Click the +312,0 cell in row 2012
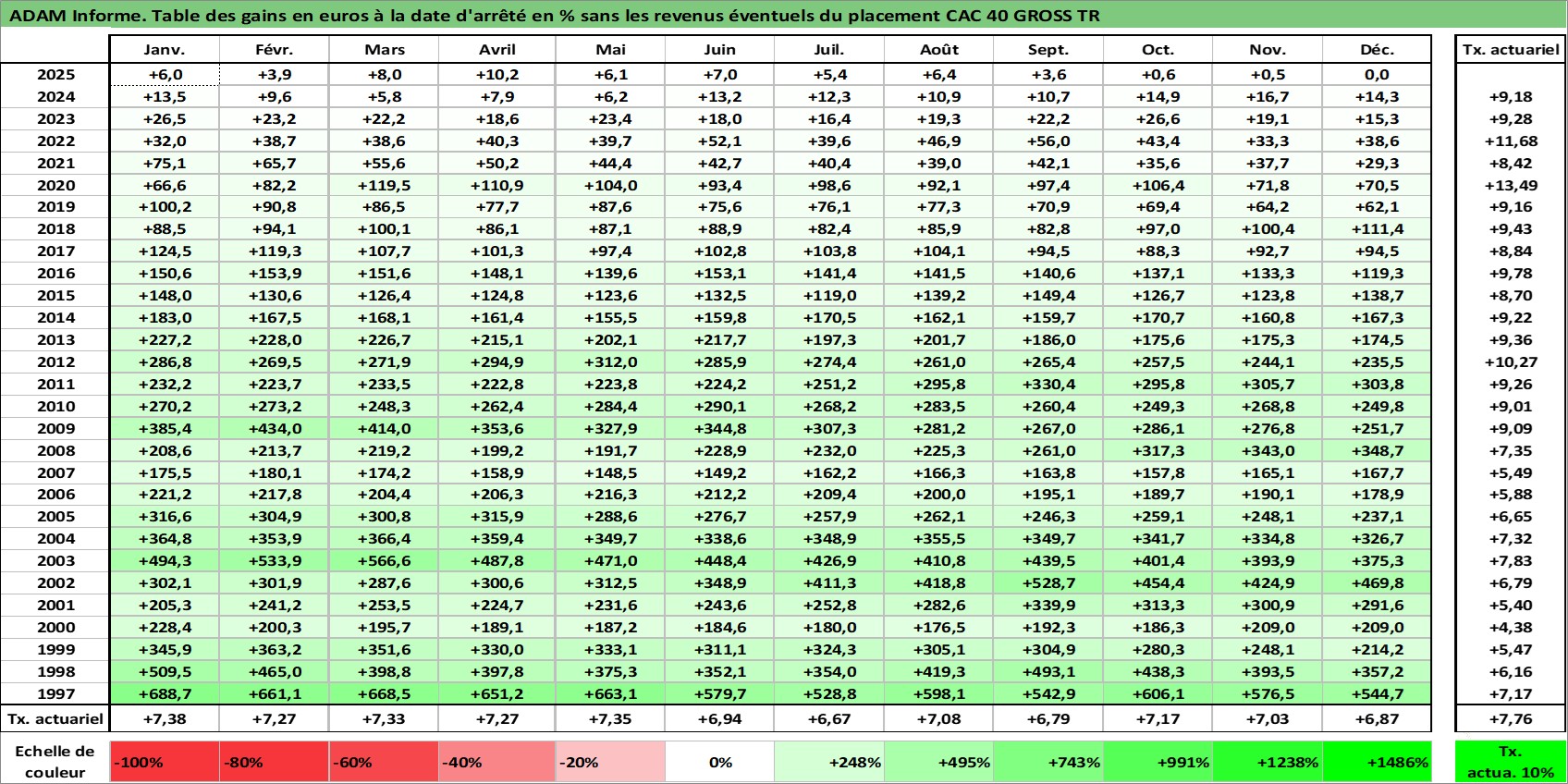 point(610,361)
